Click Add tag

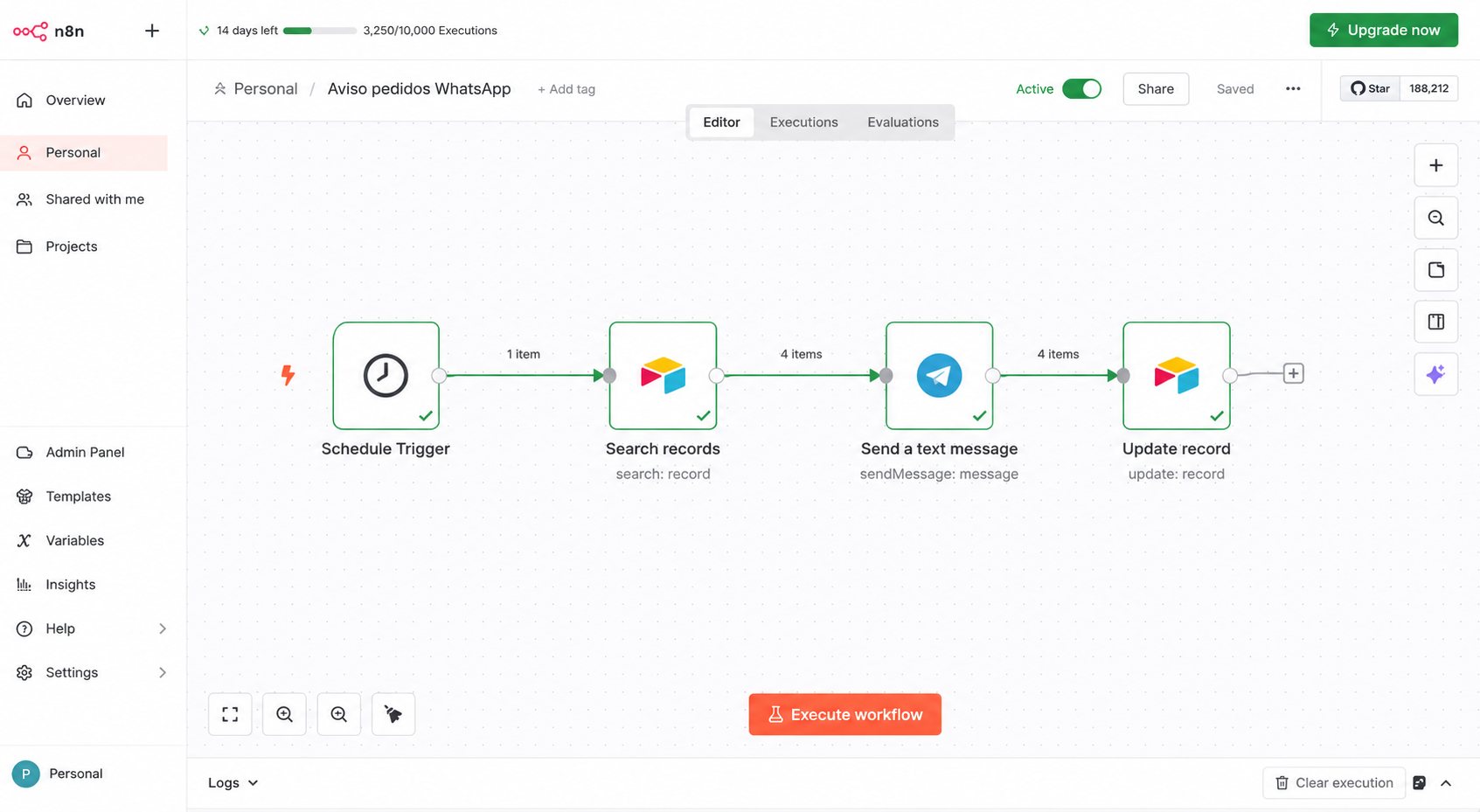coord(566,89)
